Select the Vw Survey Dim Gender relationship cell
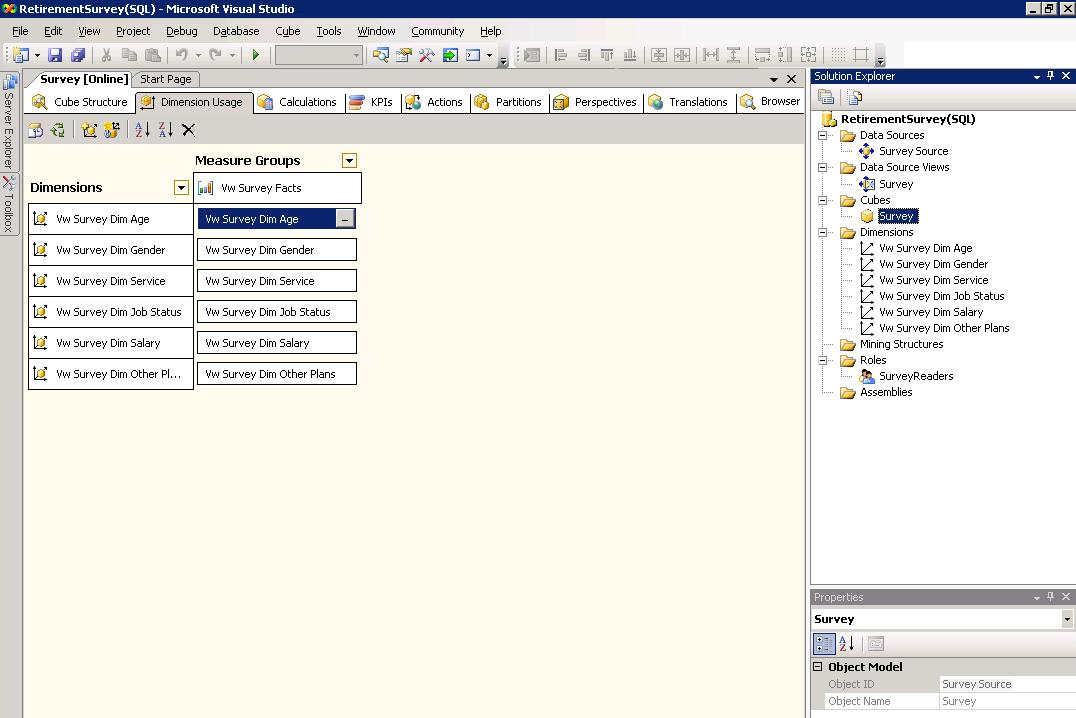This screenshot has height=718, width=1076. tap(276, 250)
